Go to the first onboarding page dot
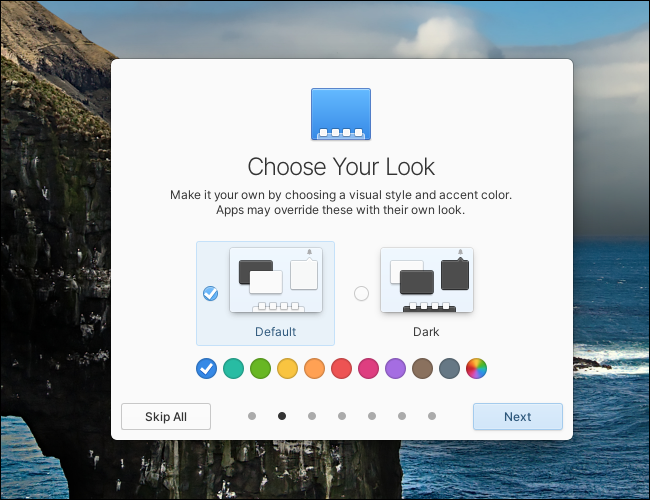This screenshot has height=500, width=650. 252,416
